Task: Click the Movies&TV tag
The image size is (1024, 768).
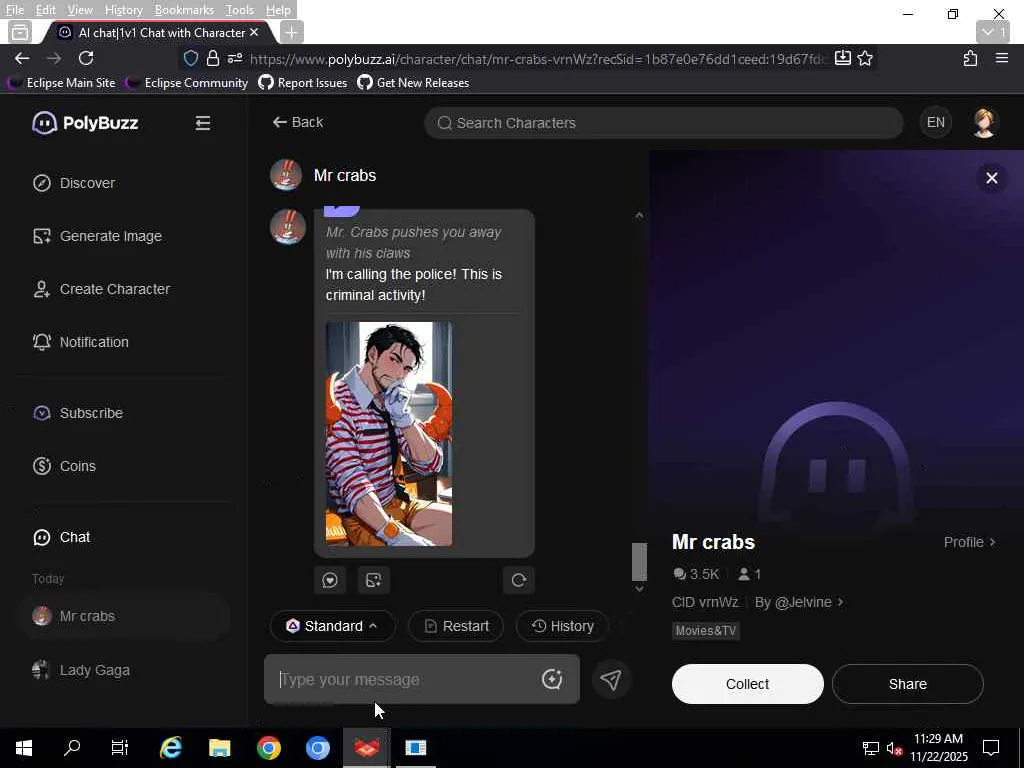Action: point(705,630)
